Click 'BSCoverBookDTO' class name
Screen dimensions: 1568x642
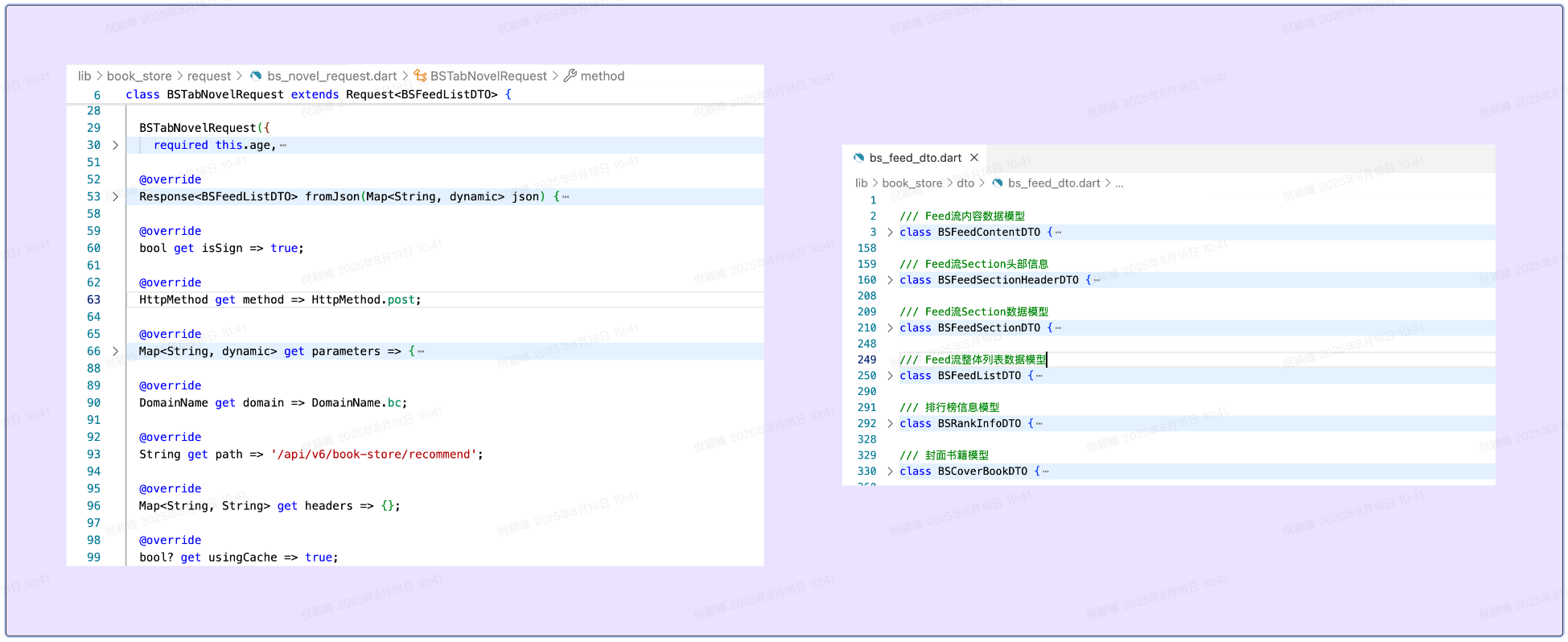(x=982, y=471)
